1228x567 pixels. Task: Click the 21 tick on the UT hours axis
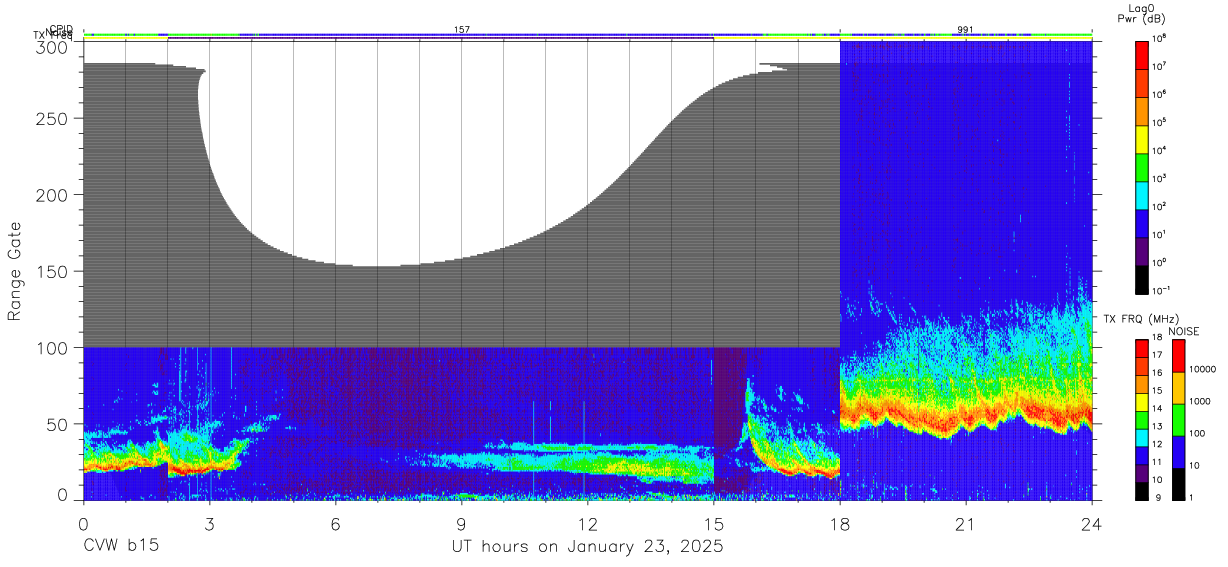click(966, 524)
